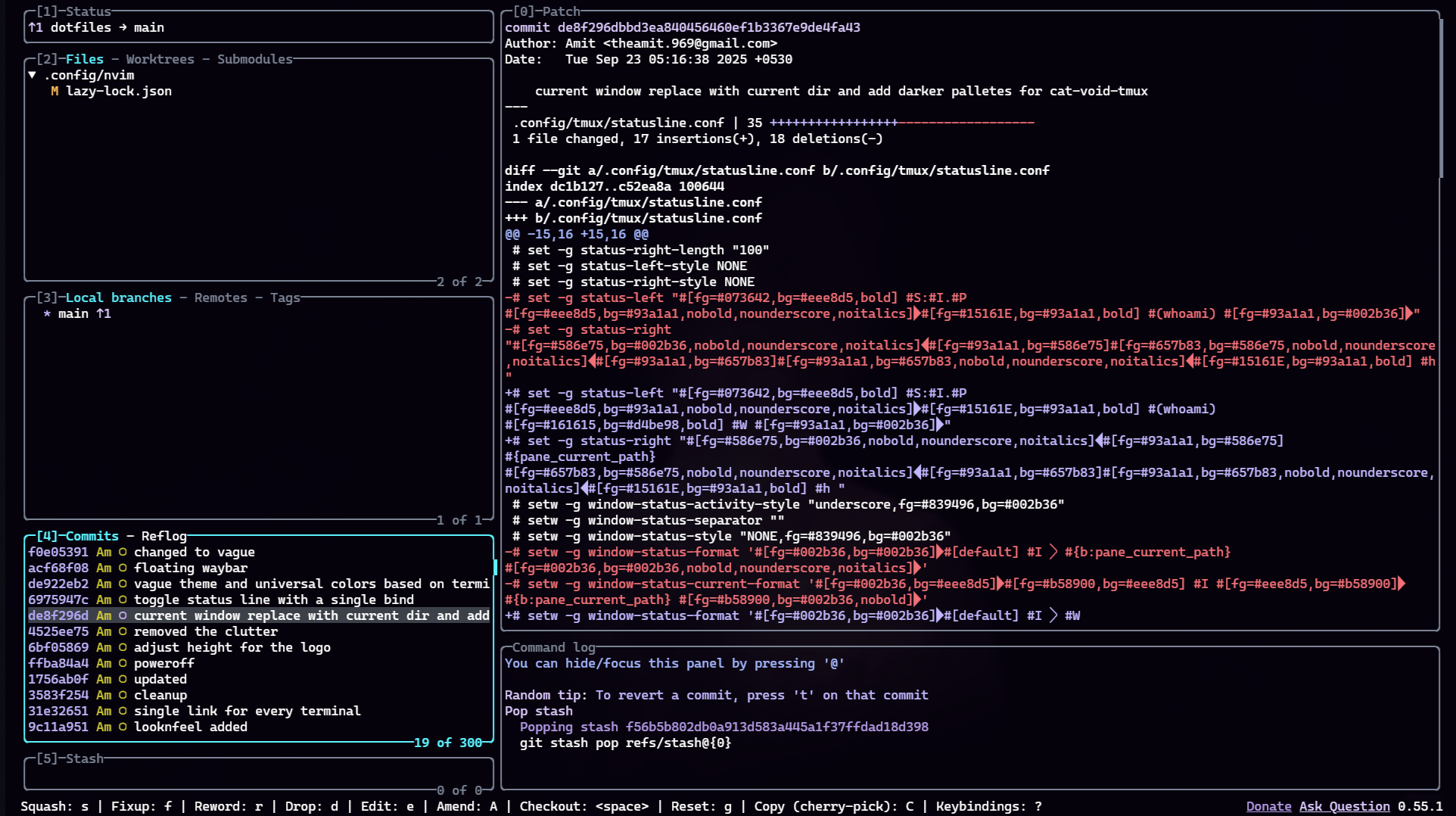The width and height of the screenshot is (1456, 816).
Task: Open the Files tab
Action: [x=85, y=59]
